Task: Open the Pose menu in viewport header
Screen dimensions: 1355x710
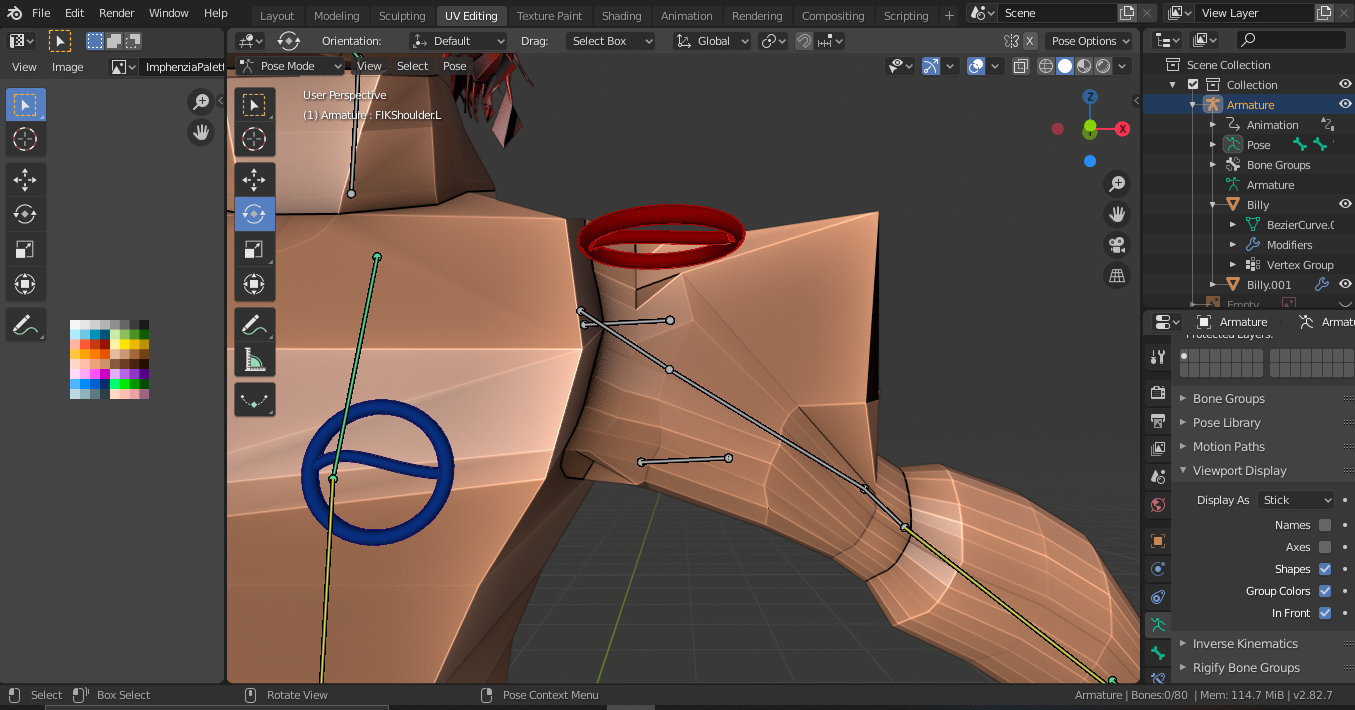Action: click(x=454, y=66)
